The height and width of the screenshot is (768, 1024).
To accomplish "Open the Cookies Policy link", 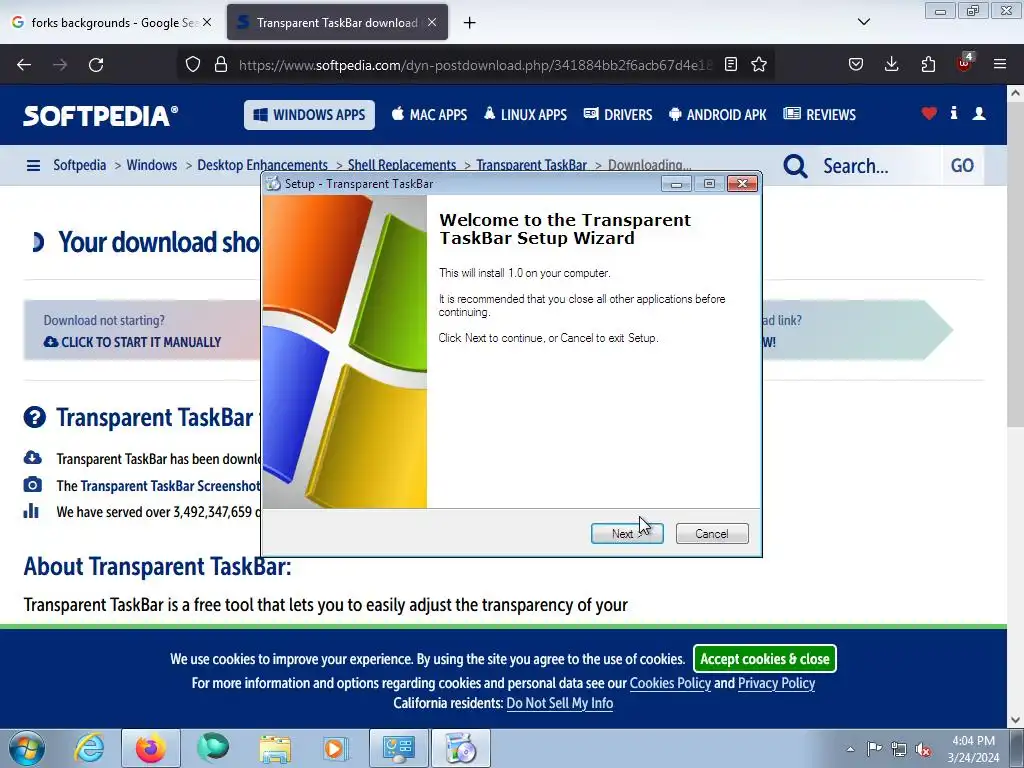I will [x=670, y=683].
